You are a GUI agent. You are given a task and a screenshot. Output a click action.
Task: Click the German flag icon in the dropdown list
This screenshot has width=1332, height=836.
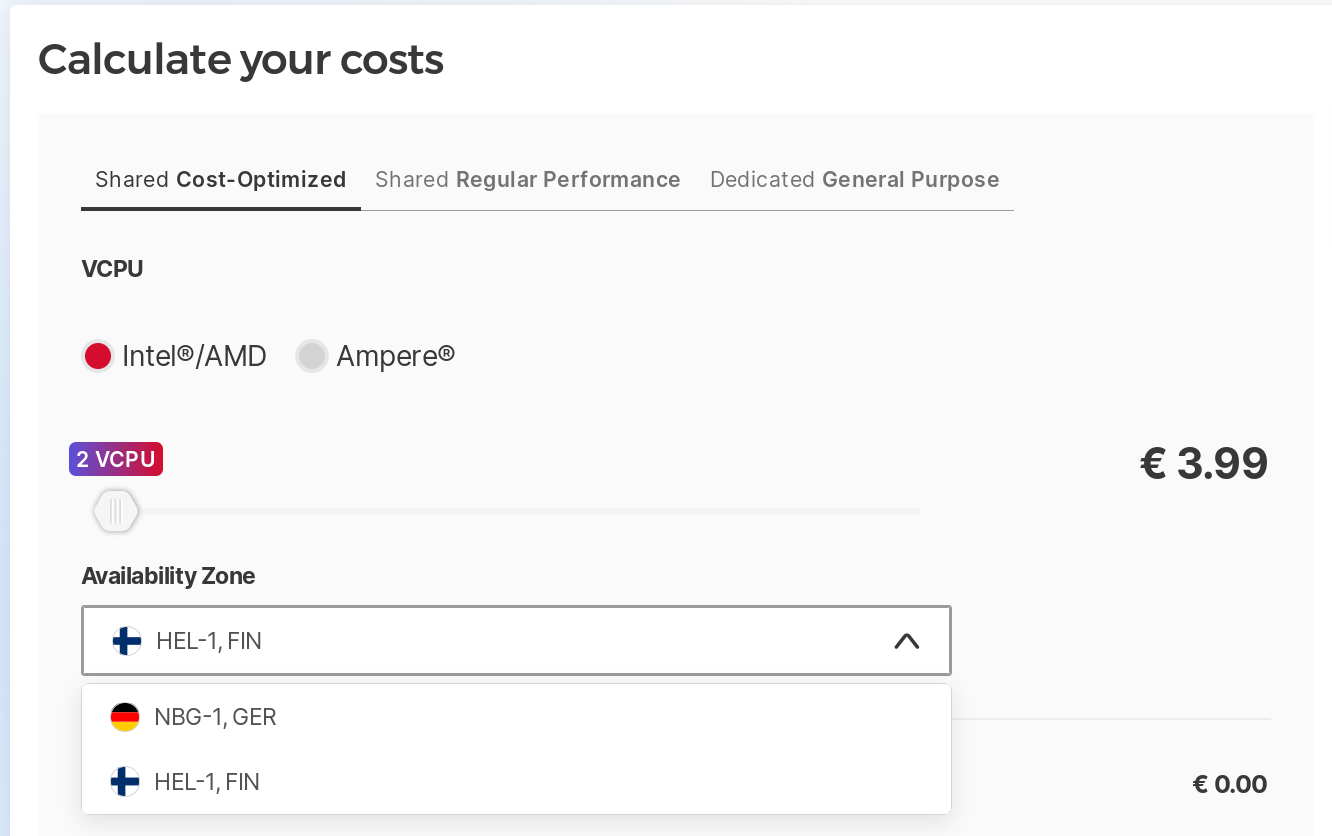pyautogui.click(x=125, y=717)
